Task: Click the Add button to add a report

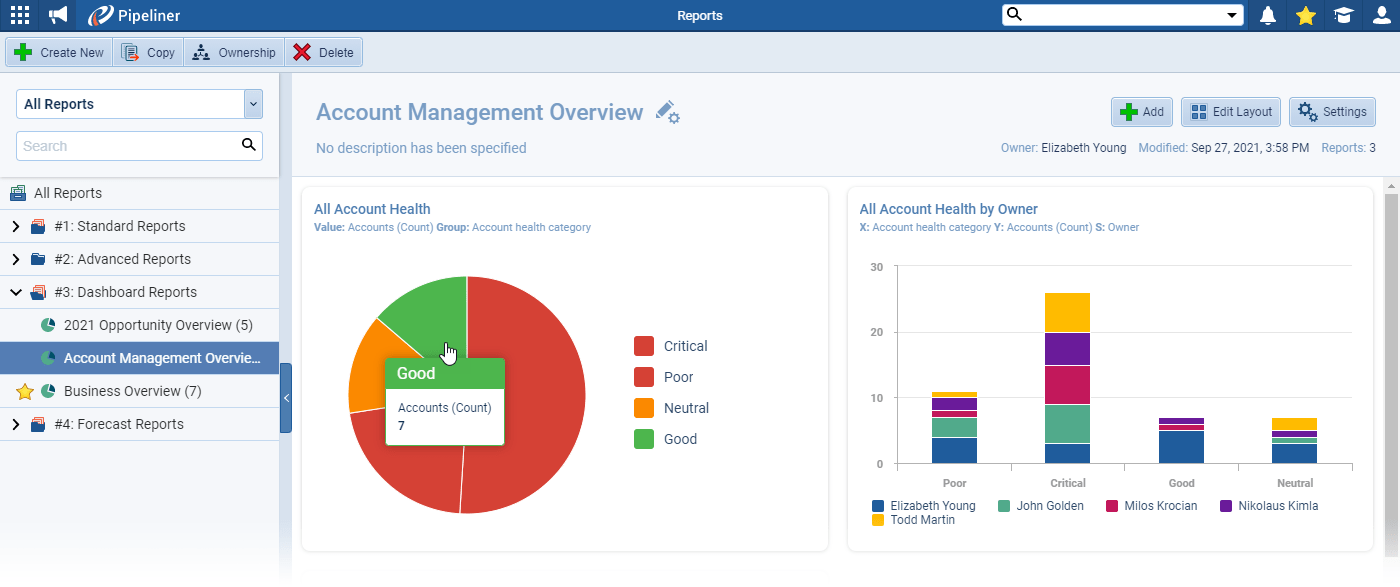Action: [x=1141, y=111]
